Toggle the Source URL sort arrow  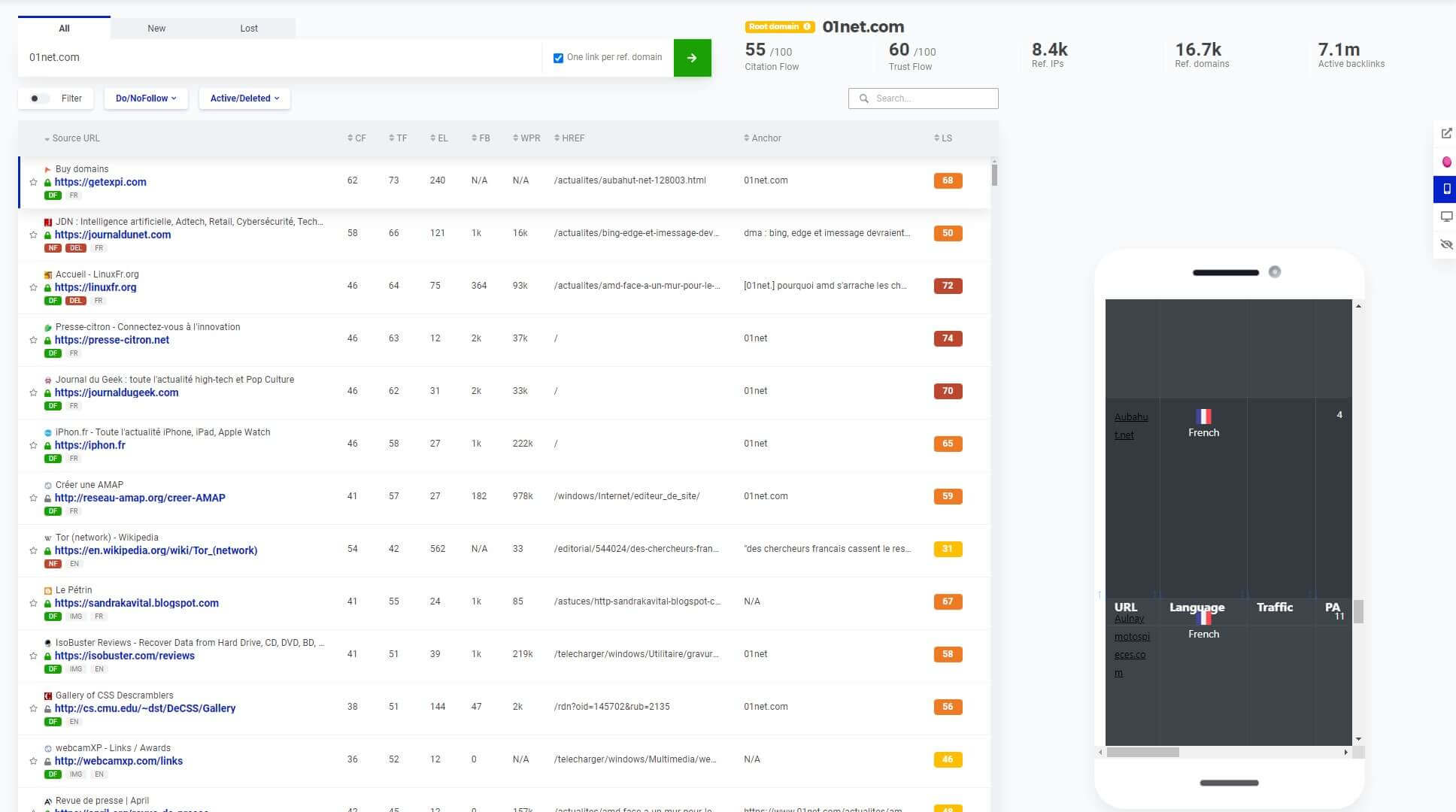click(x=47, y=138)
